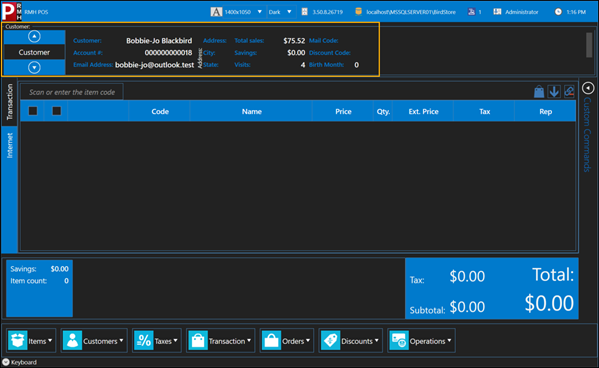Click the Total $0.00 amount

click(x=549, y=303)
